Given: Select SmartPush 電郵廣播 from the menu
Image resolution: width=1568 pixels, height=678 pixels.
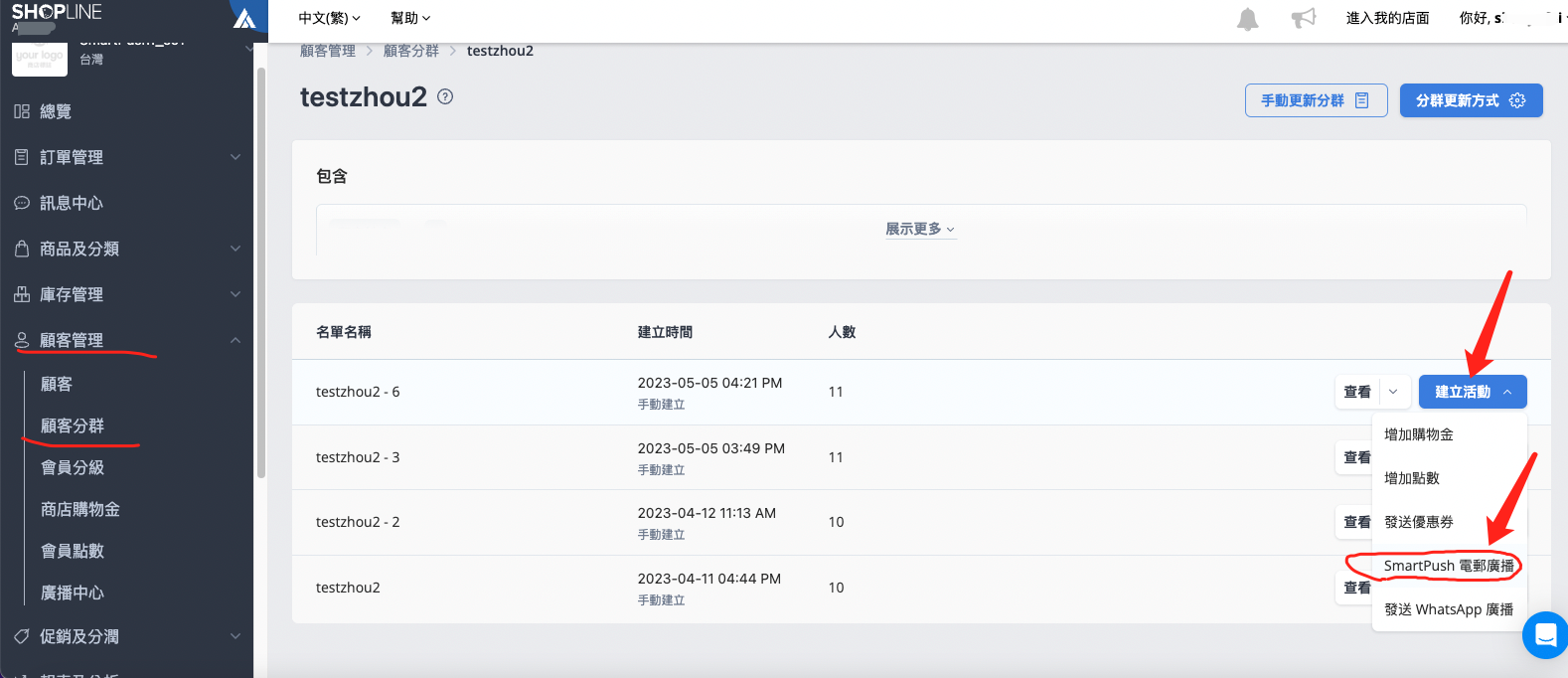Looking at the screenshot, I should pos(1448,566).
